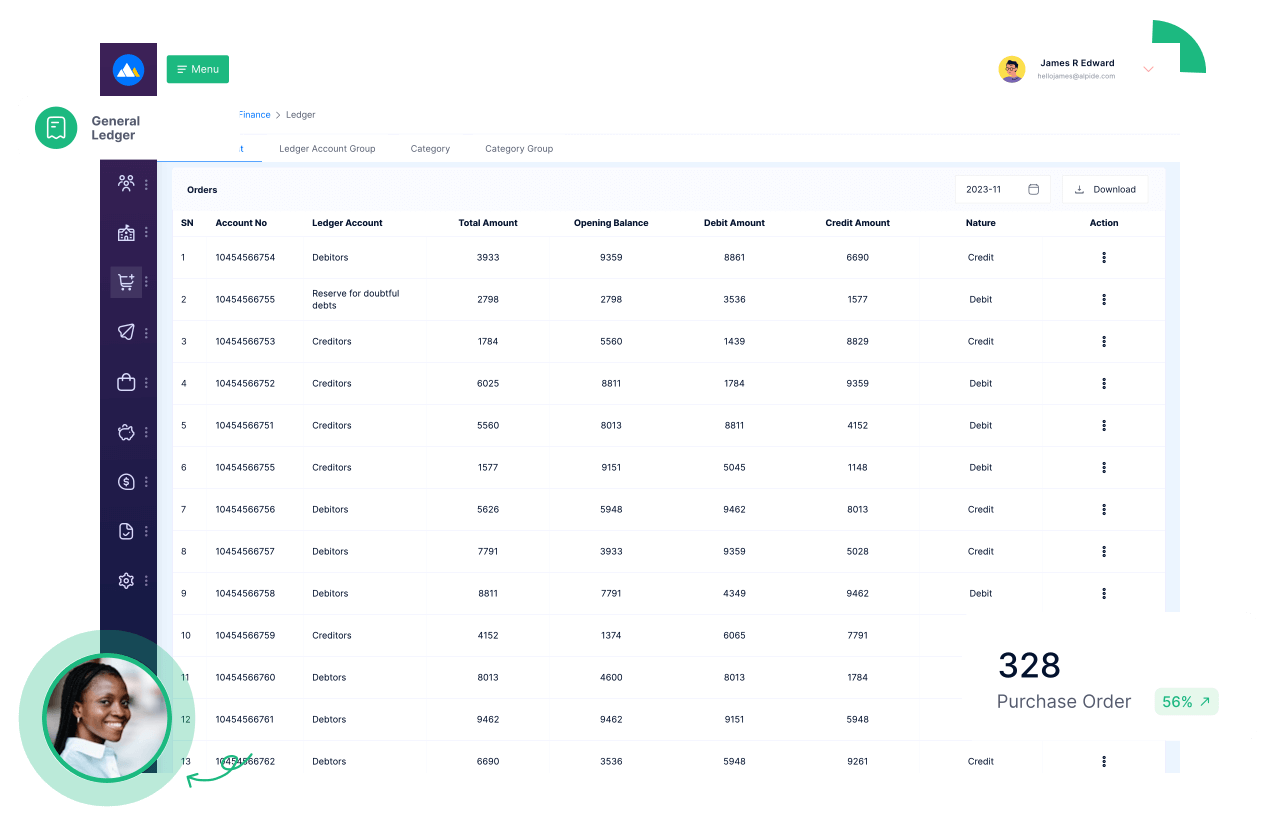This screenshot has width=1280, height=816.
Task: Click credit amount 8829
Action: click(857, 341)
